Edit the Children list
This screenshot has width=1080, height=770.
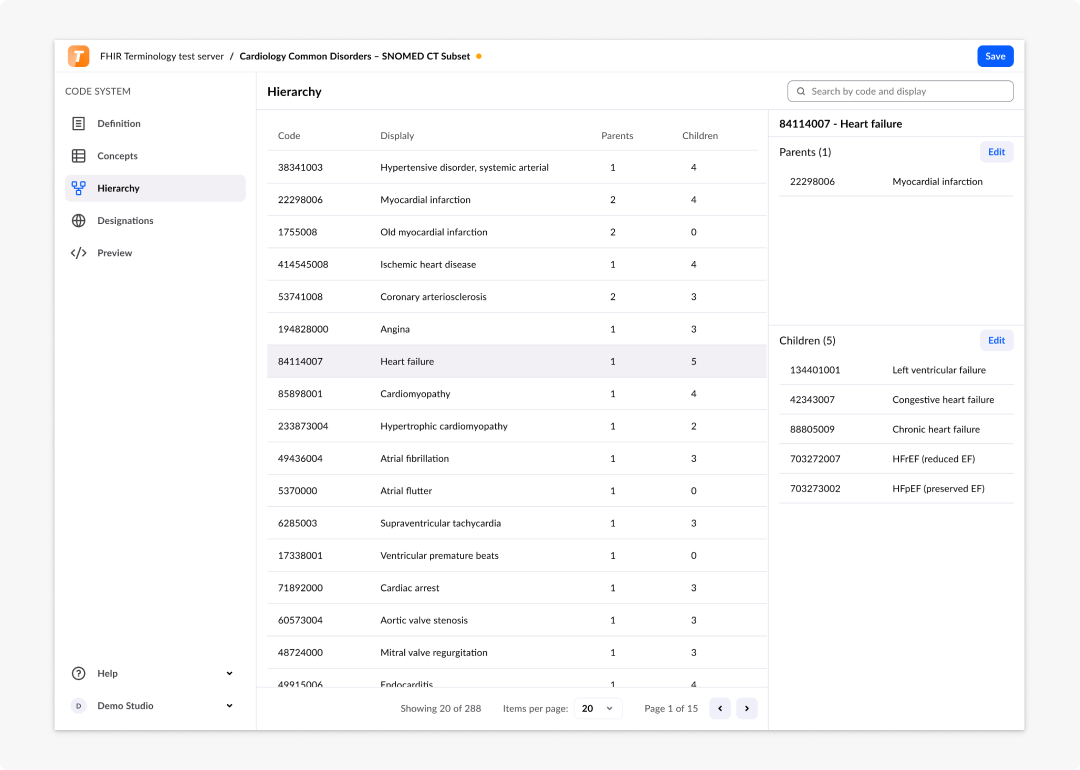point(997,340)
